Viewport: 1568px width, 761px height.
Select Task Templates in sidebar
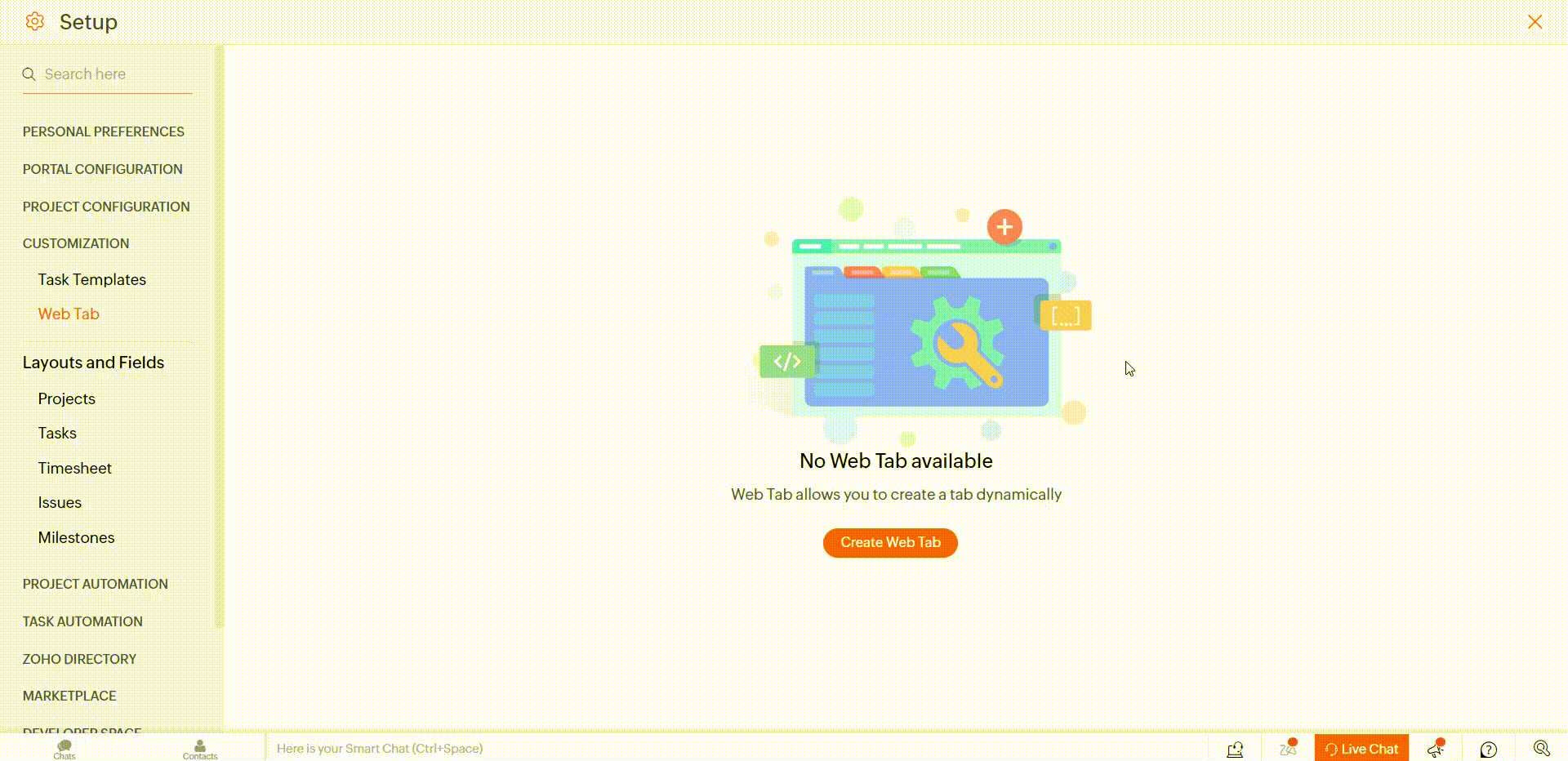coord(92,279)
